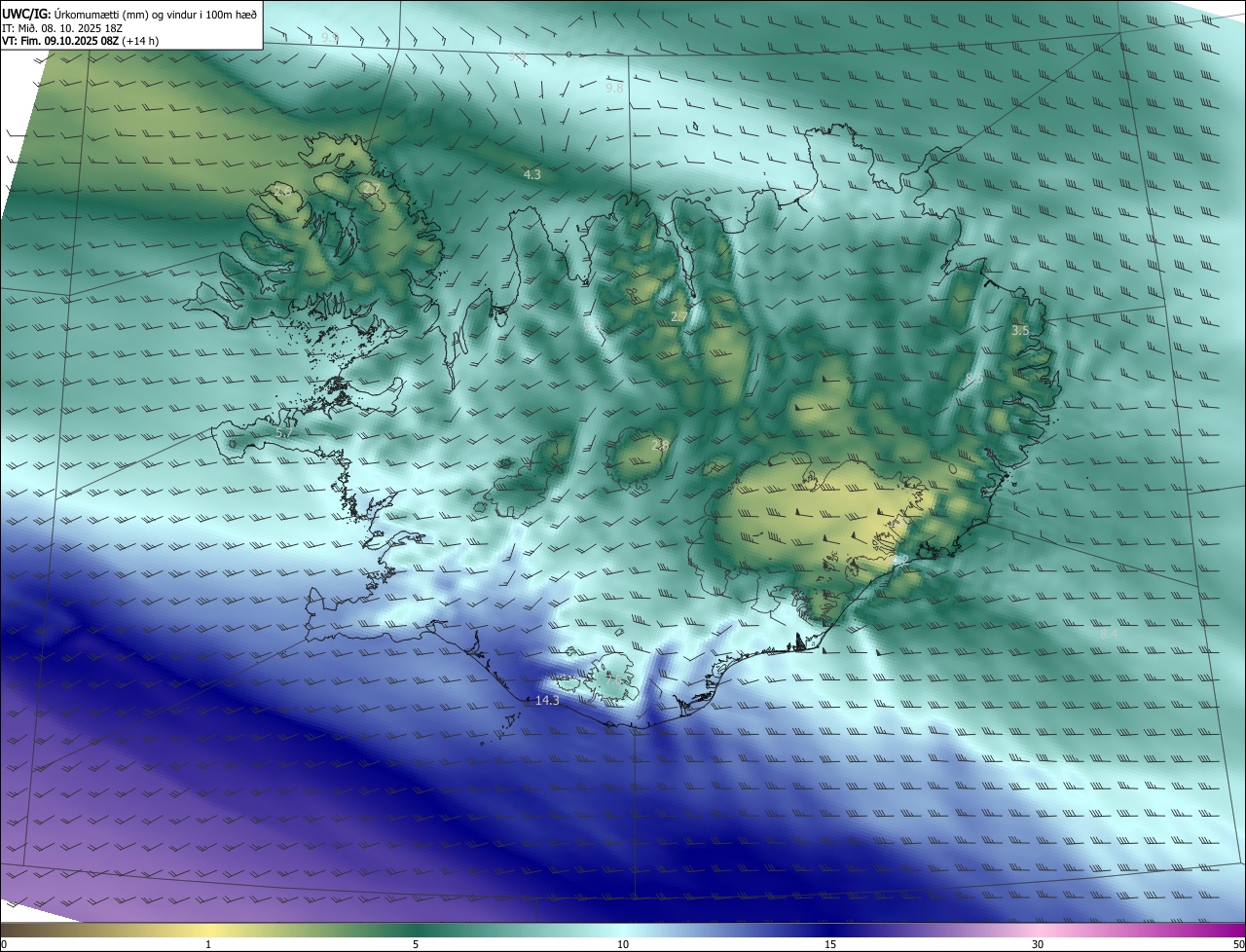Pick the yellow colorbar segment near 1

pyautogui.click(x=208, y=930)
